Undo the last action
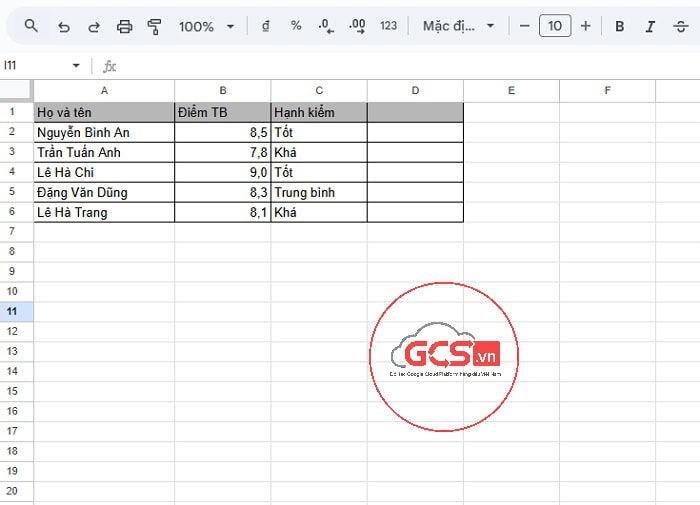This screenshot has height=505, width=700. click(64, 26)
